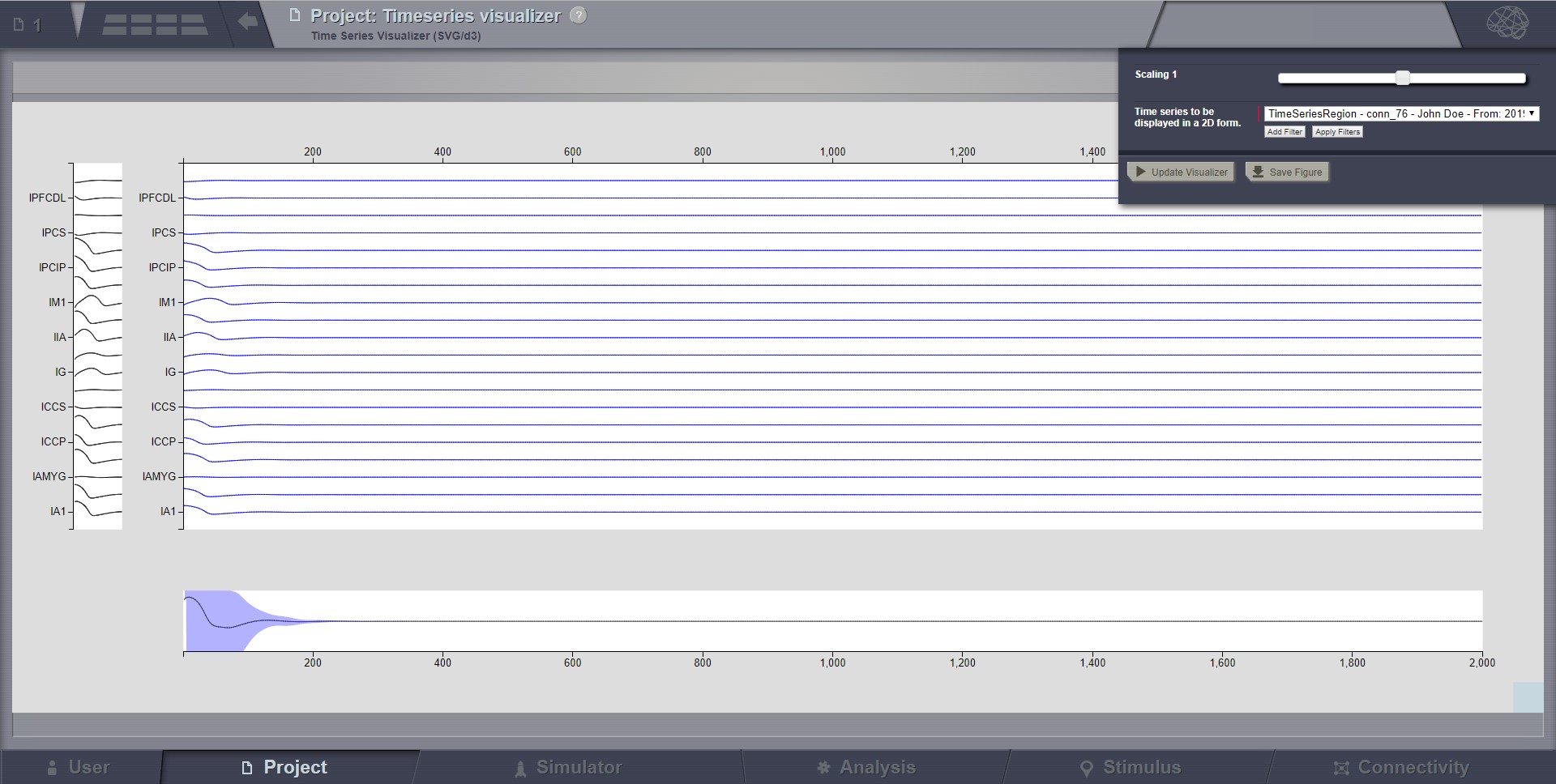The width and height of the screenshot is (1556, 784).
Task: Open the help question mark icon
Action: click(578, 15)
